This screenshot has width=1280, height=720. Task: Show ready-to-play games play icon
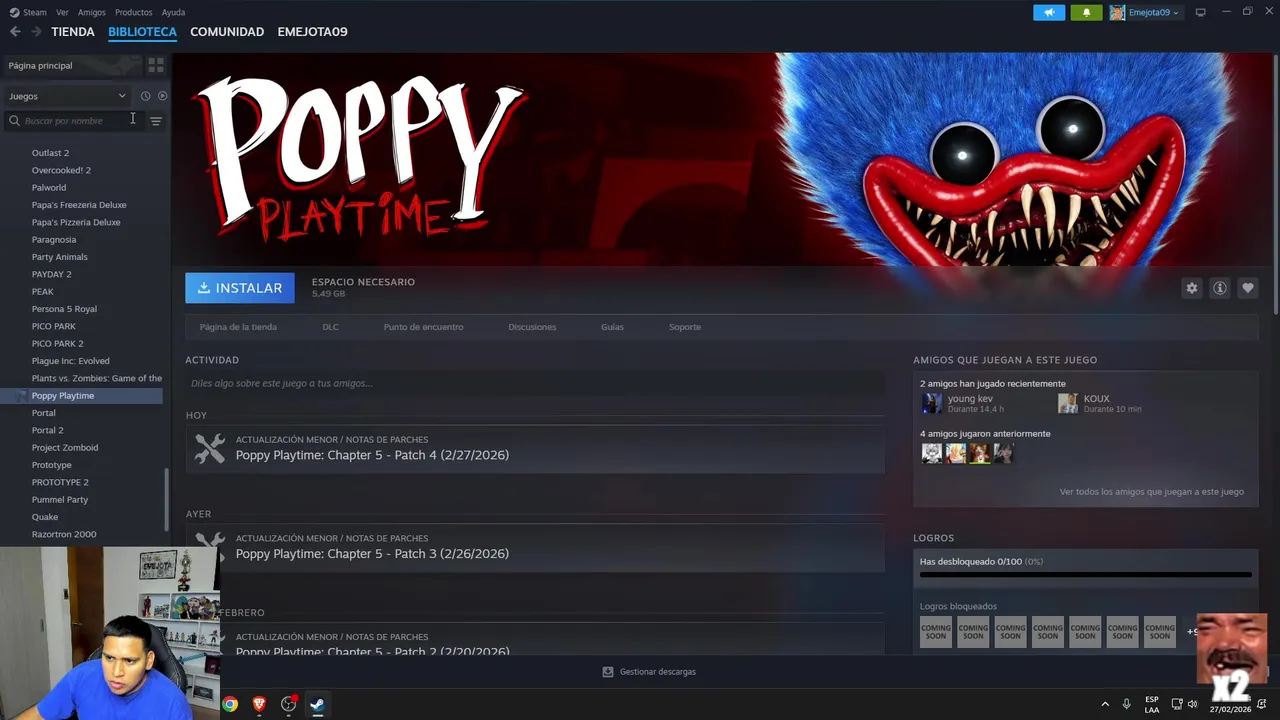(x=162, y=96)
